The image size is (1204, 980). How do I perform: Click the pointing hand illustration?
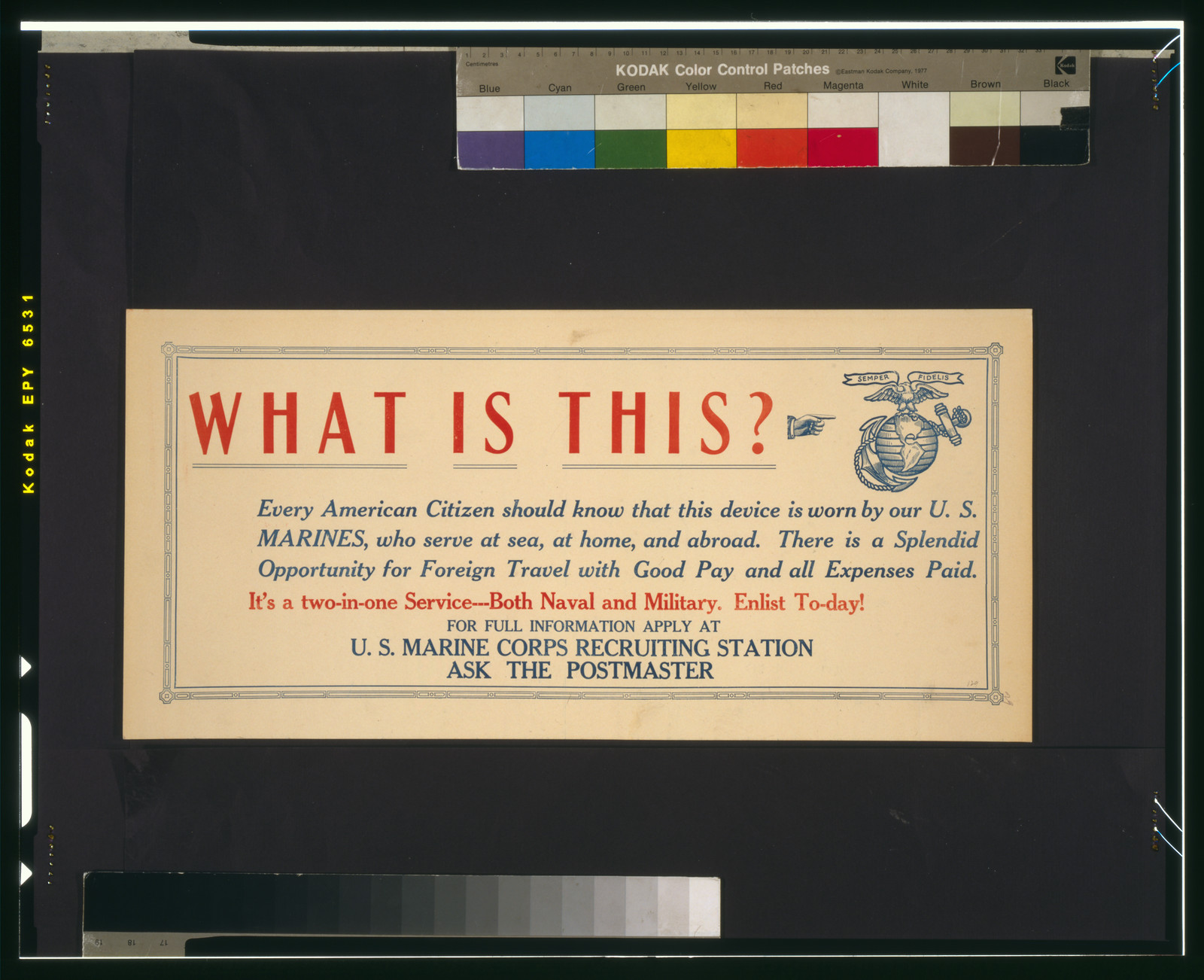coord(811,425)
